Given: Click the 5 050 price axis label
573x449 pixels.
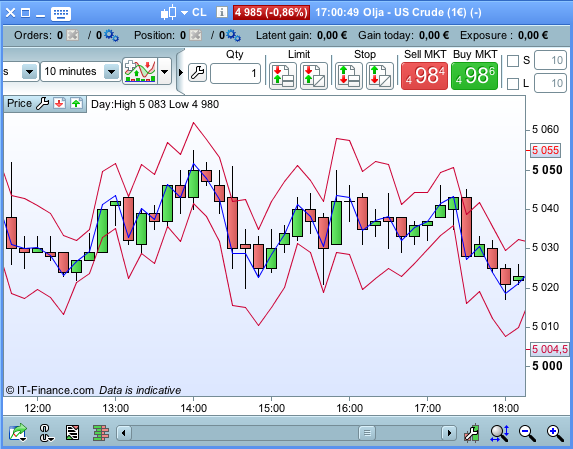Looking at the screenshot, I should click(x=547, y=170).
